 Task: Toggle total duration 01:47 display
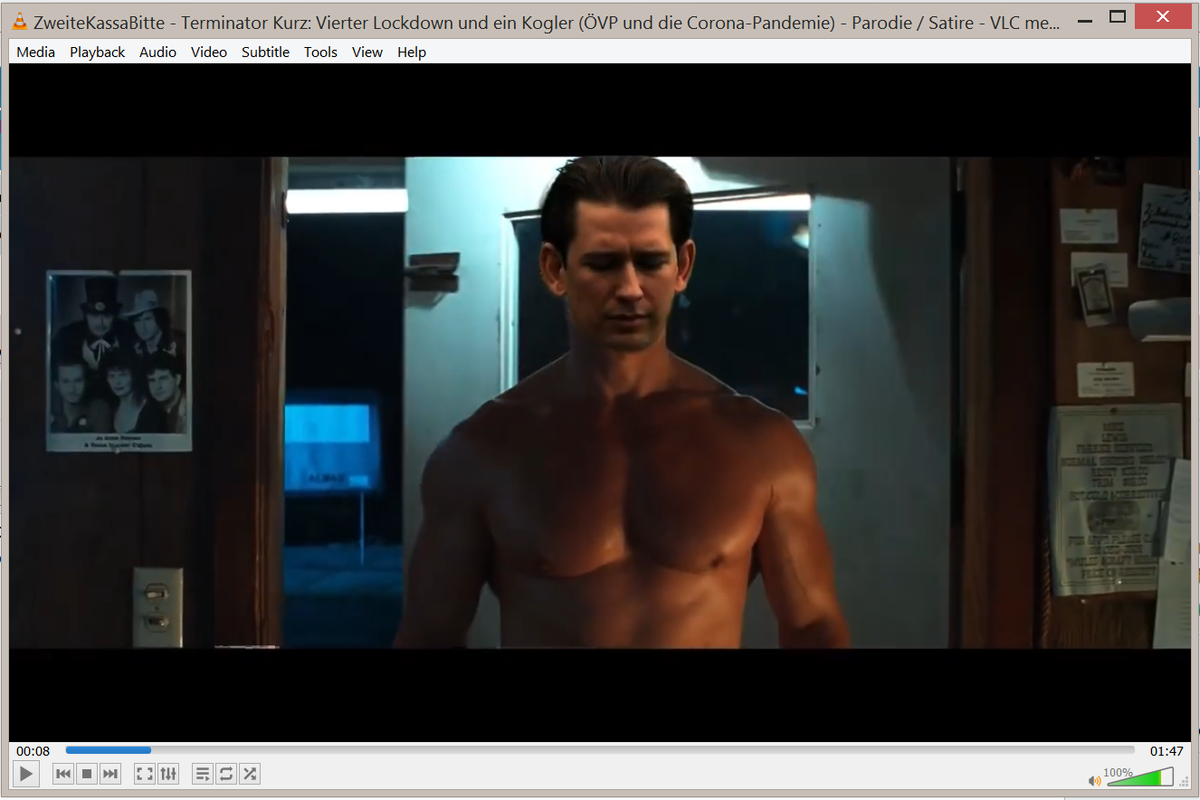click(x=1166, y=750)
